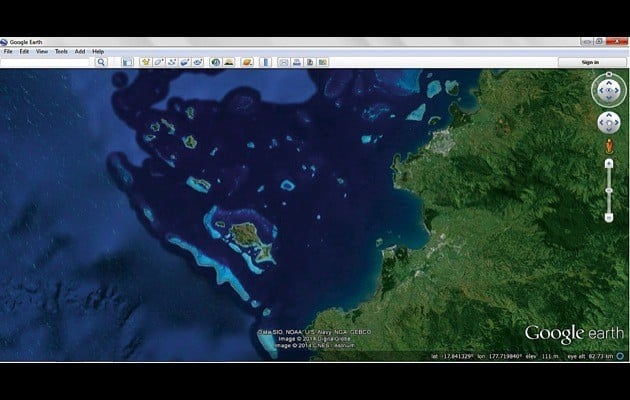Click the zoom in plus button
Viewport: 630px width, 400px height.
609,163
